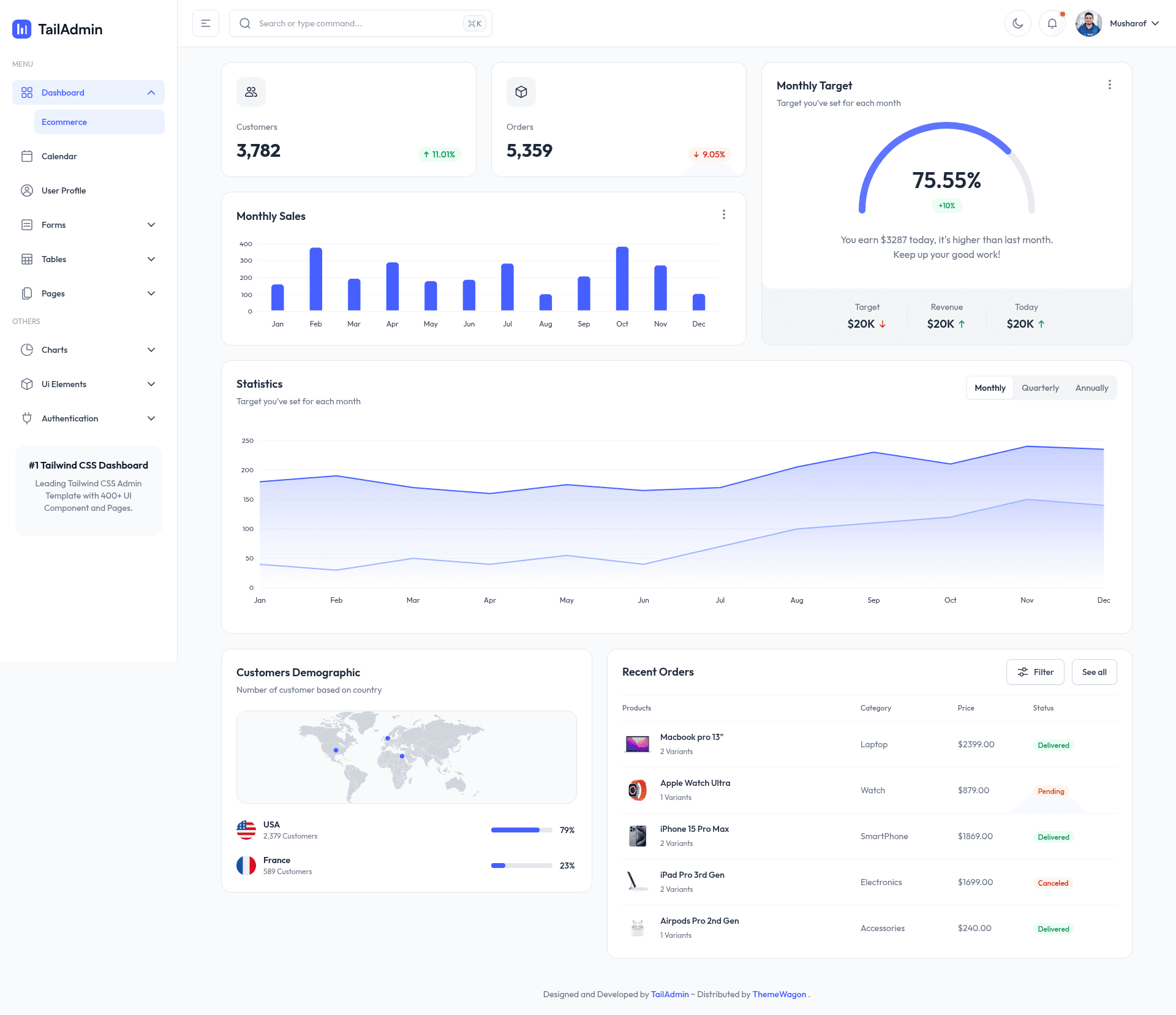Toggle the sidebar hamburger button

[x=206, y=23]
